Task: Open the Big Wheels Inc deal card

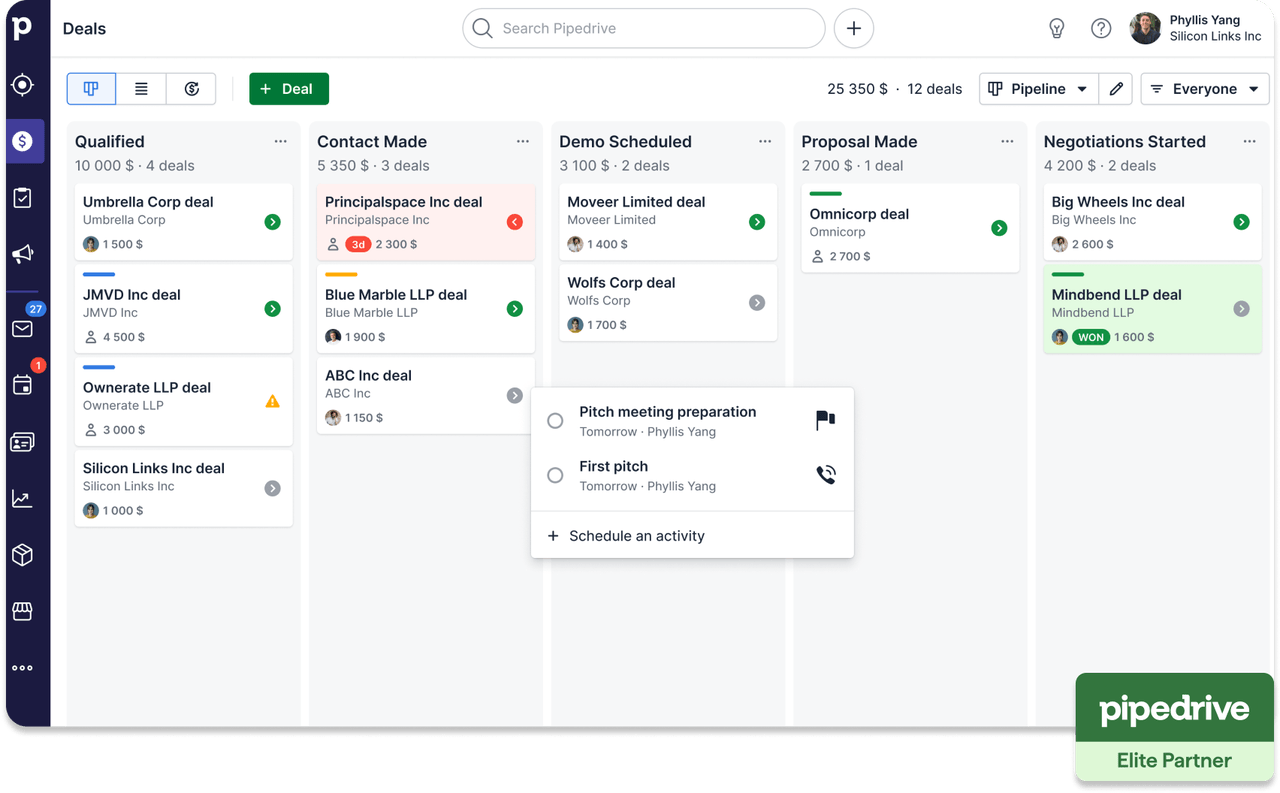Action: pos(1152,222)
